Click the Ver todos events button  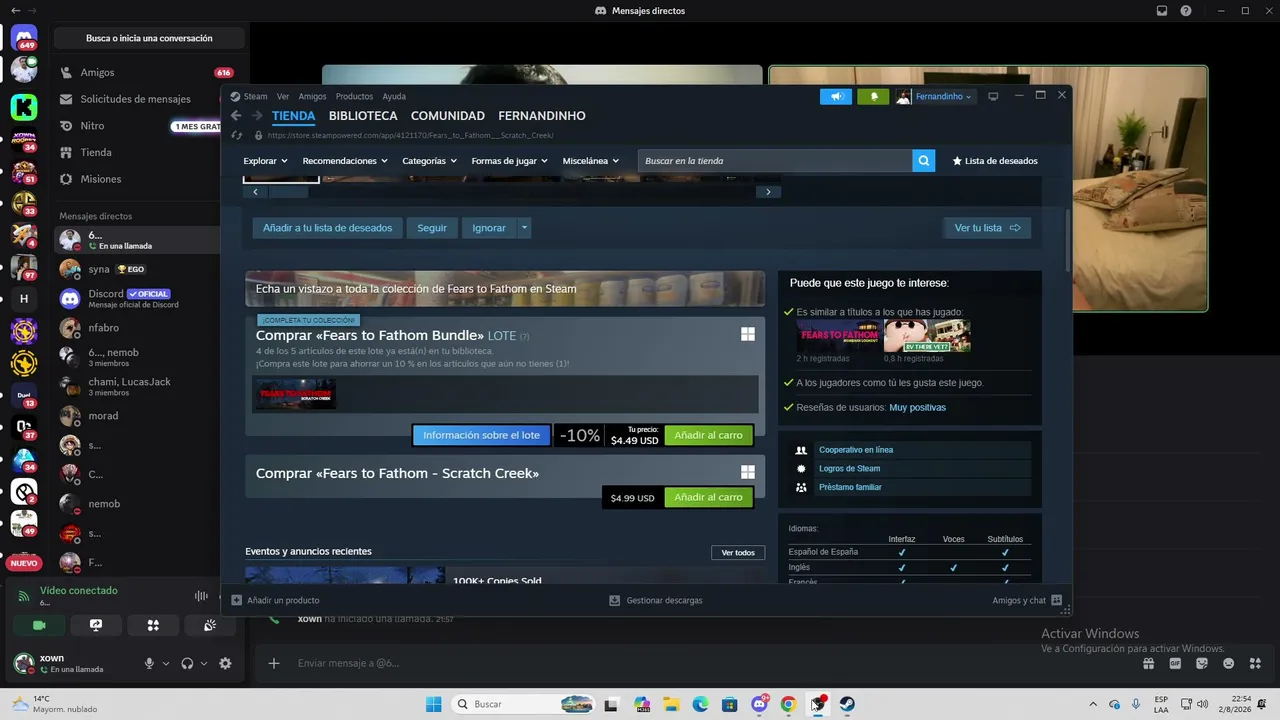(x=738, y=553)
